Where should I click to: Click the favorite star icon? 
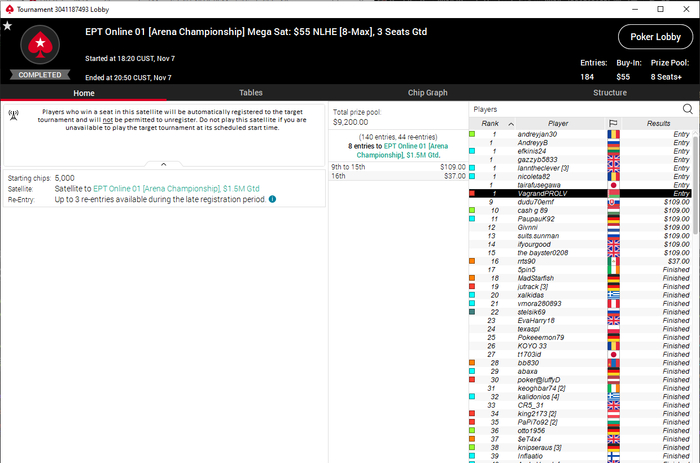coord(8,26)
